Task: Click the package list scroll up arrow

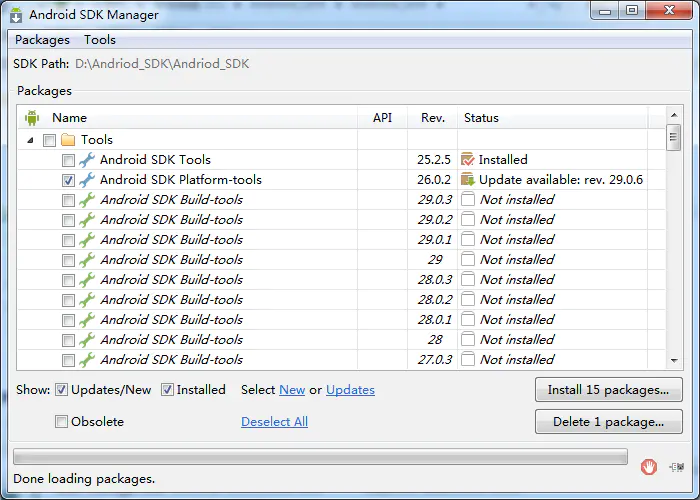Action: click(674, 115)
